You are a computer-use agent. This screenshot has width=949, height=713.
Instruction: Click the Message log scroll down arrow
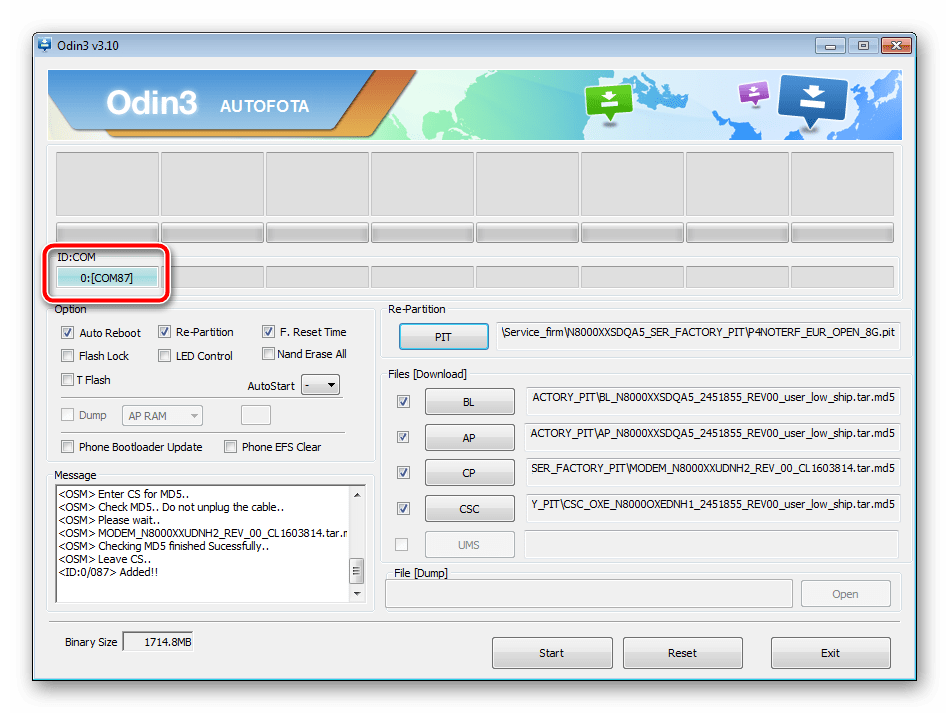click(357, 593)
